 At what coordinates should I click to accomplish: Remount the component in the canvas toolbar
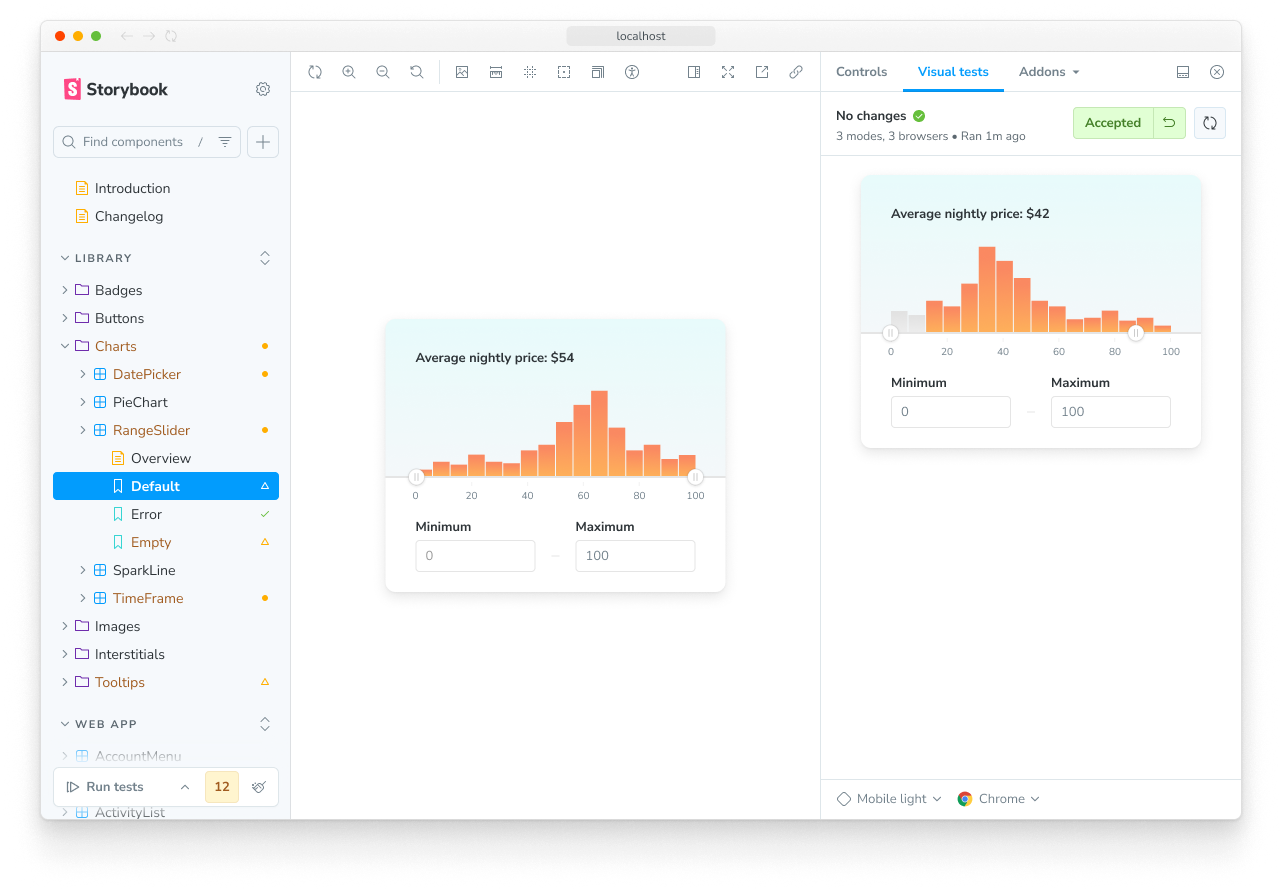point(315,72)
